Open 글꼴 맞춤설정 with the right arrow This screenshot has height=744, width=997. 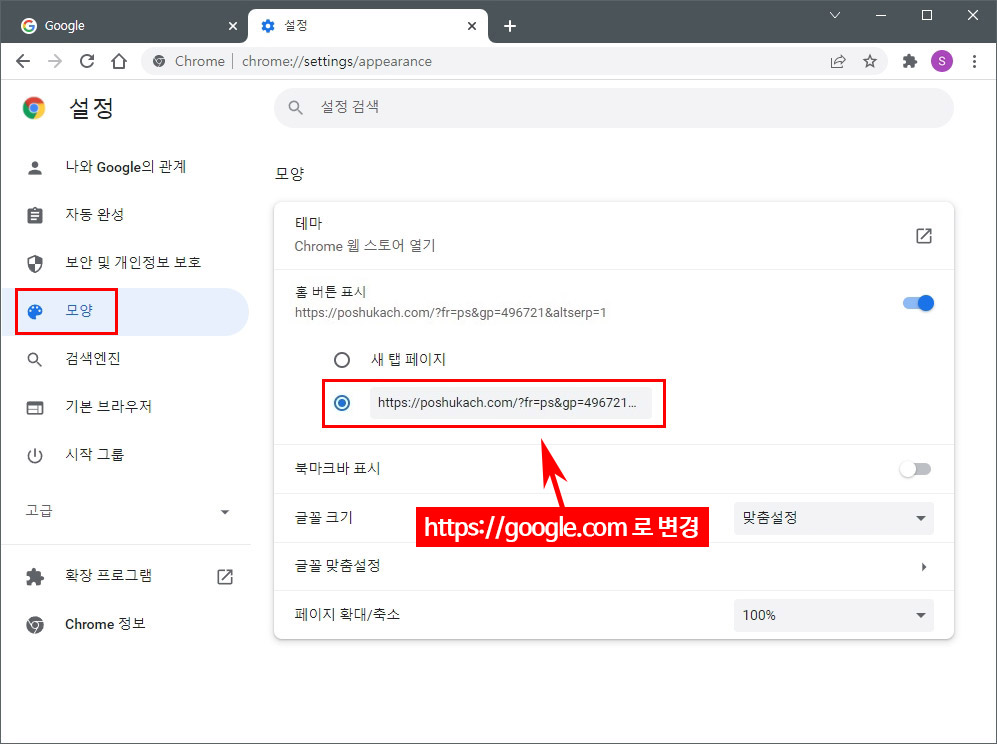(924, 567)
